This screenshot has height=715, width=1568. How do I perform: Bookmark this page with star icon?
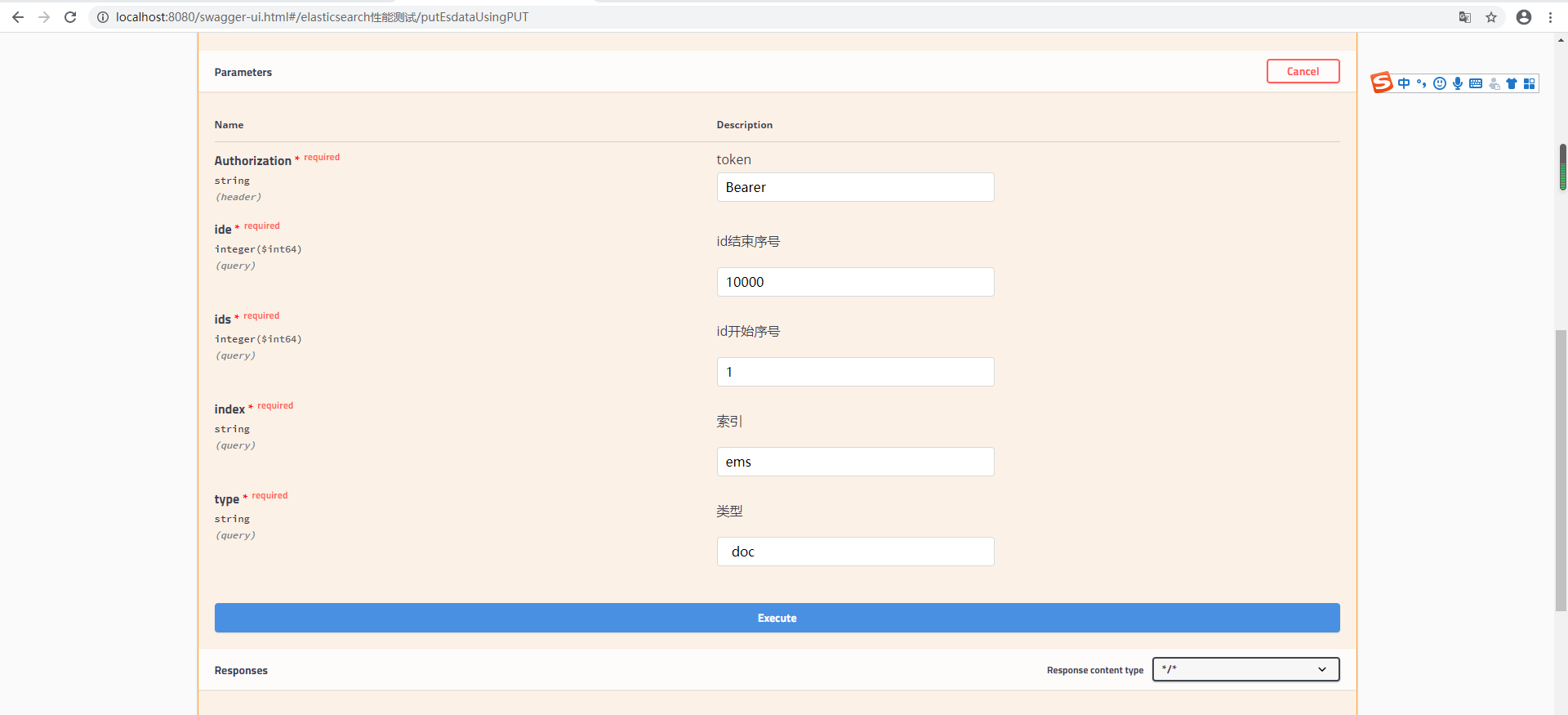(1491, 17)
